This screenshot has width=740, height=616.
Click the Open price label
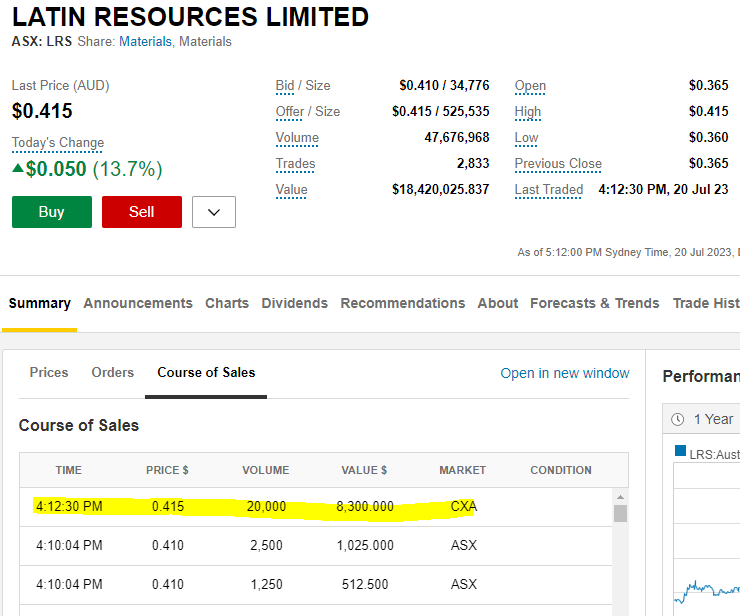pos(530,85)
